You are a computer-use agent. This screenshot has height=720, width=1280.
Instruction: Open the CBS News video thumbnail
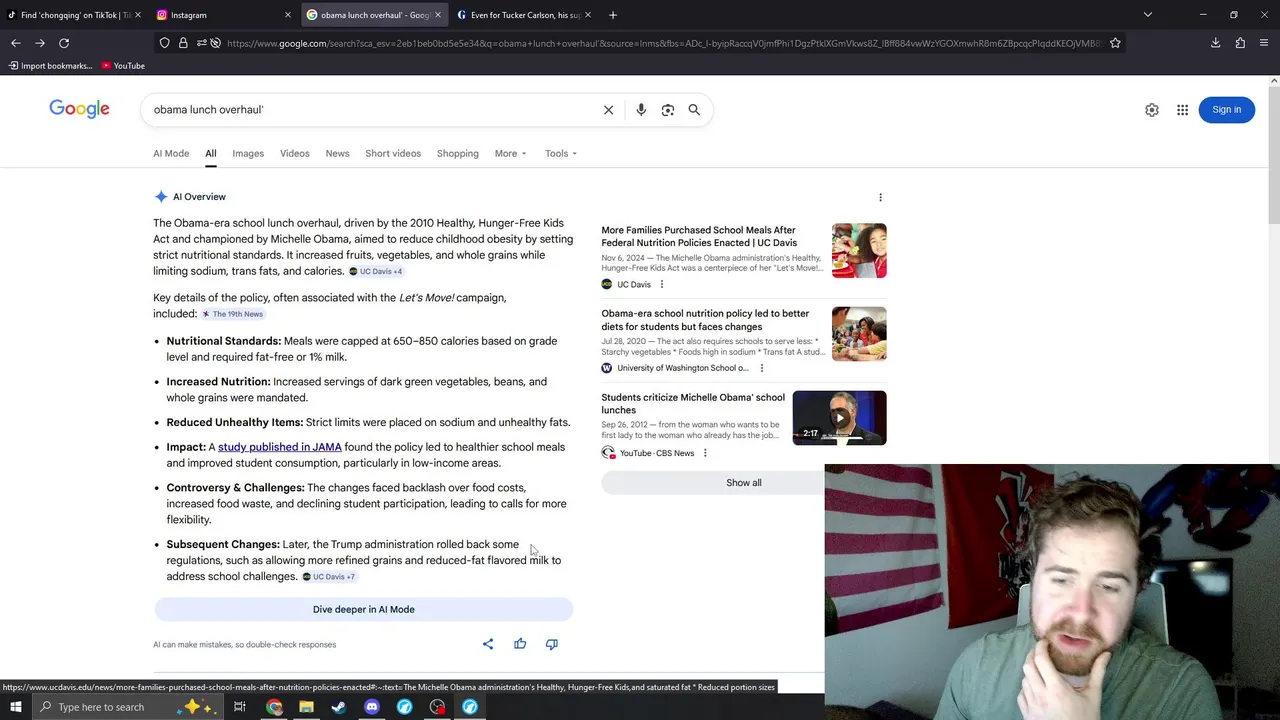coord(839,418)
